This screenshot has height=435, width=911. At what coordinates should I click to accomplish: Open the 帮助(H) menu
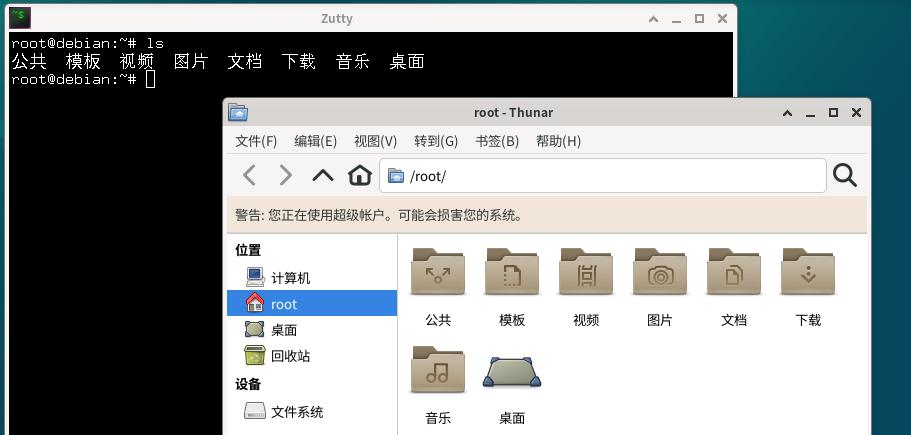558,141
